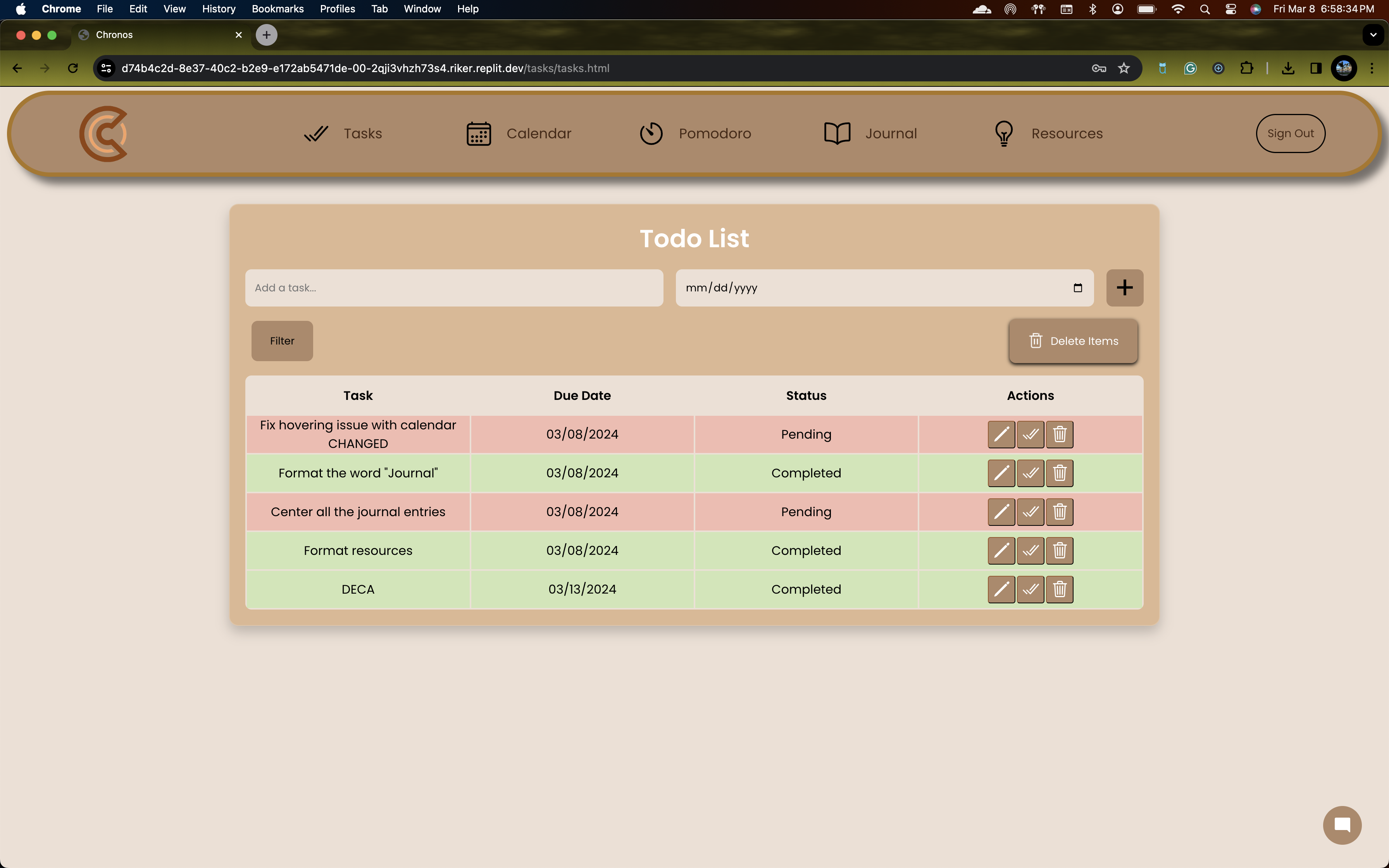Click the Sign Out button
The image size is (1389, 868).
1290,133
